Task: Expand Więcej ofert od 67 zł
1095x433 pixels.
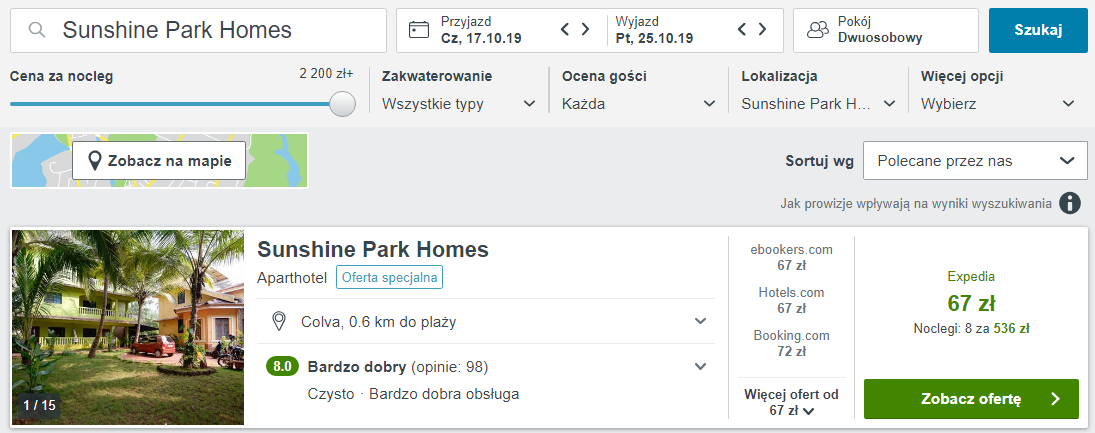Action: [x=791, y=402]
